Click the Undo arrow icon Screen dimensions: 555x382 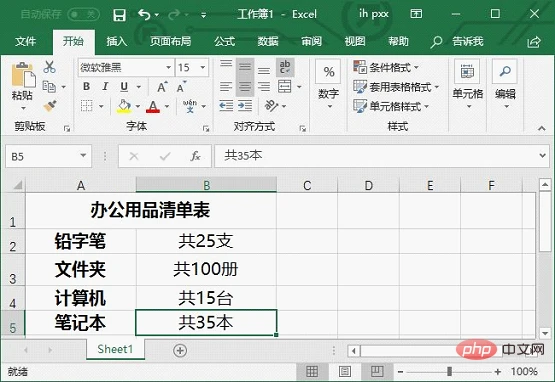(144, 15)
